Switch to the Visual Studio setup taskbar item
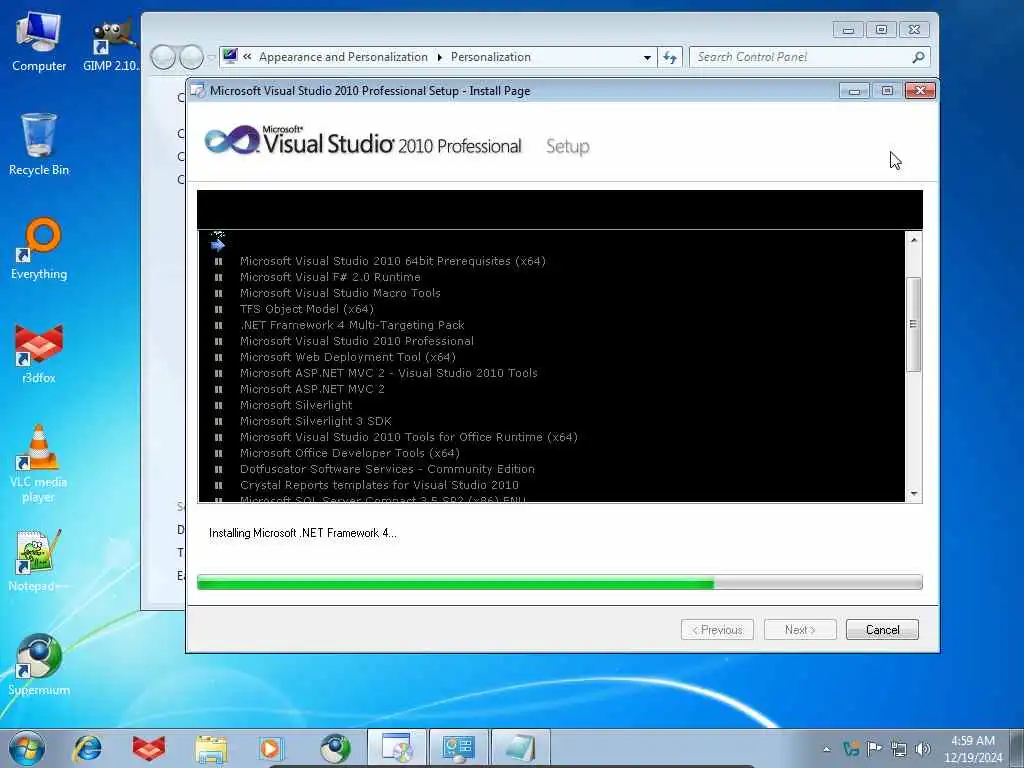1024x768 pixels. click(396, 748)
